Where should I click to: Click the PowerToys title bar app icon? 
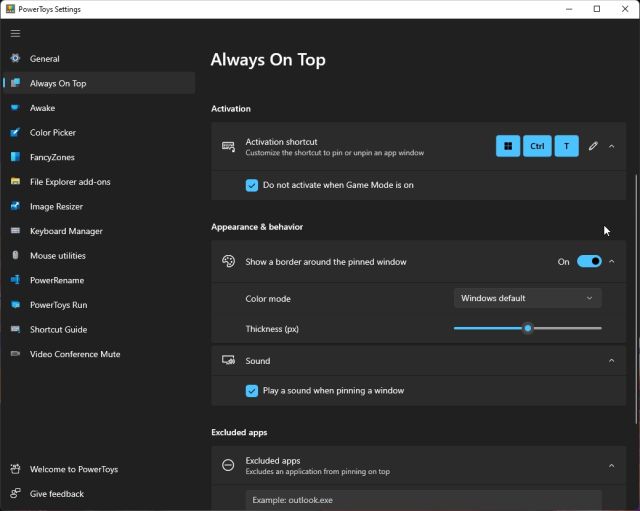coord(10,9)
